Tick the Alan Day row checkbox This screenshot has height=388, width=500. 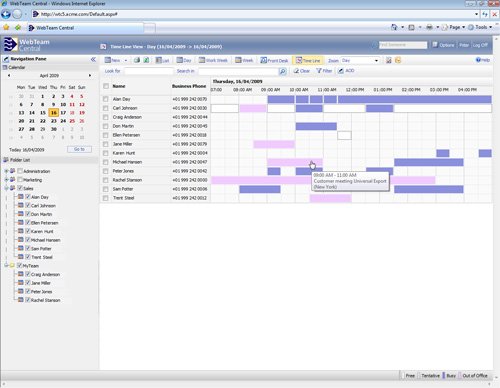click(x=106, y=99)
